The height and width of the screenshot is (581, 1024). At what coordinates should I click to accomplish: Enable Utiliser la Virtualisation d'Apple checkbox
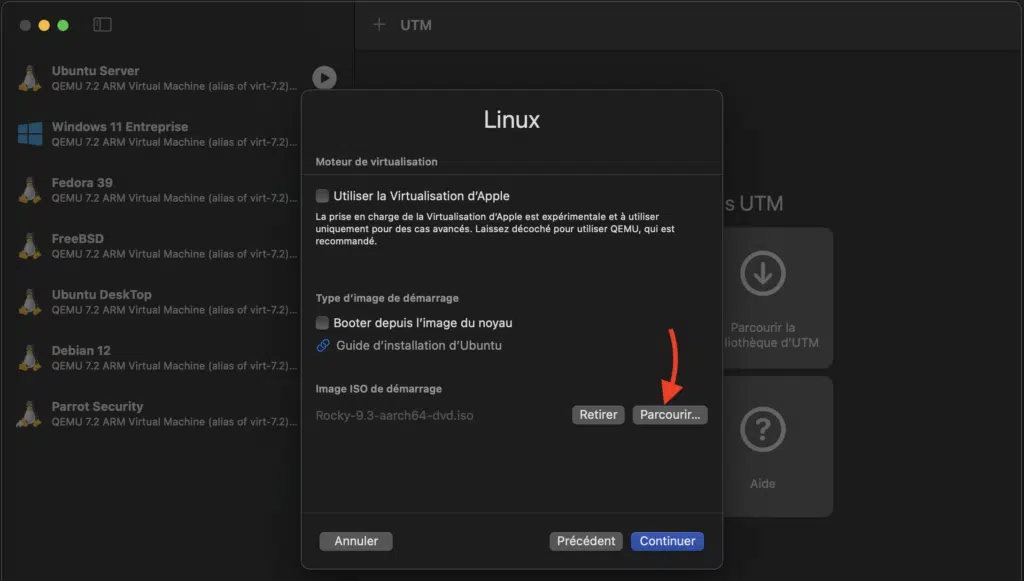[x=322, y=196]
